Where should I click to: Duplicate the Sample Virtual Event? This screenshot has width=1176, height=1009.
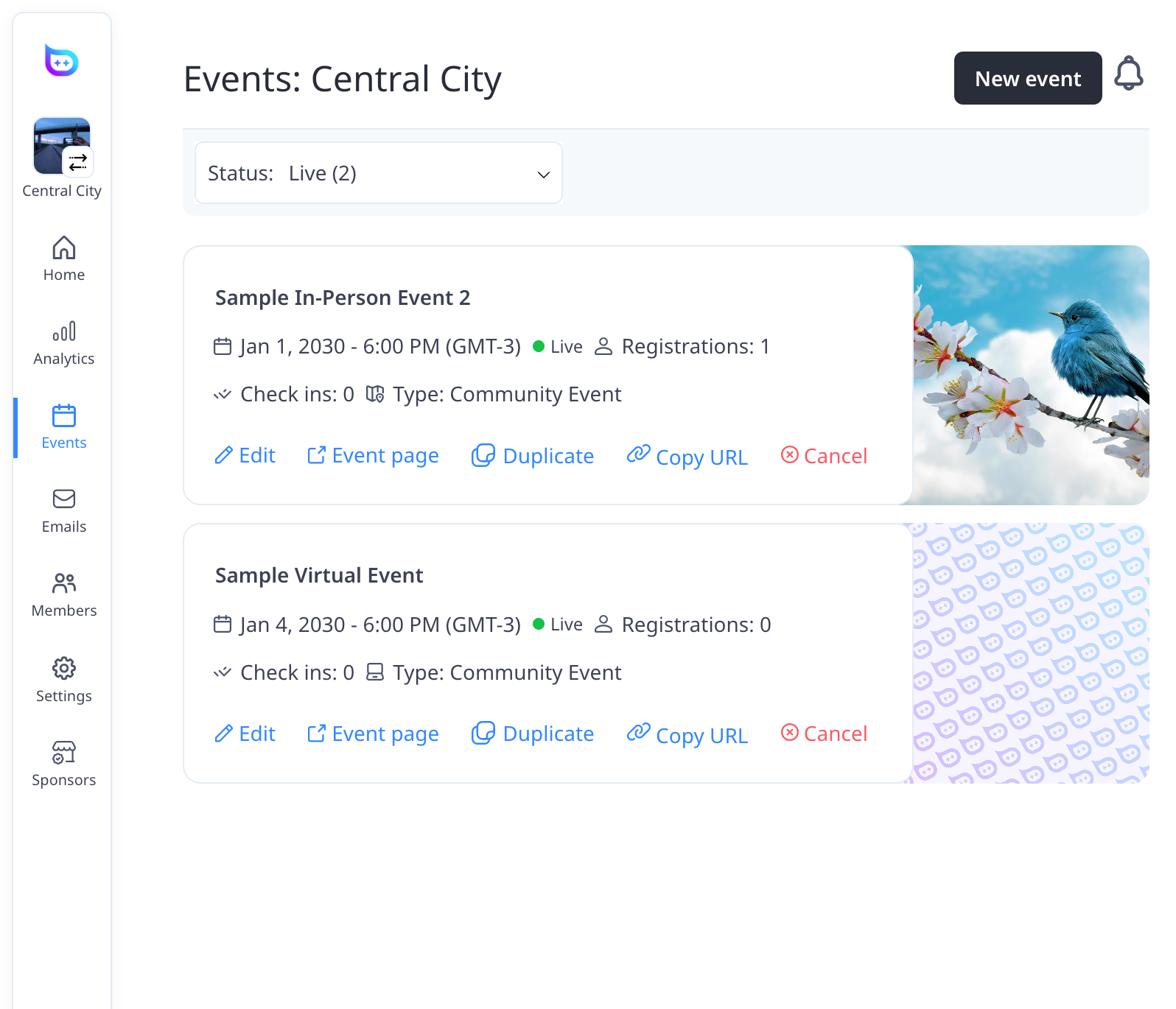coord(533,734)
